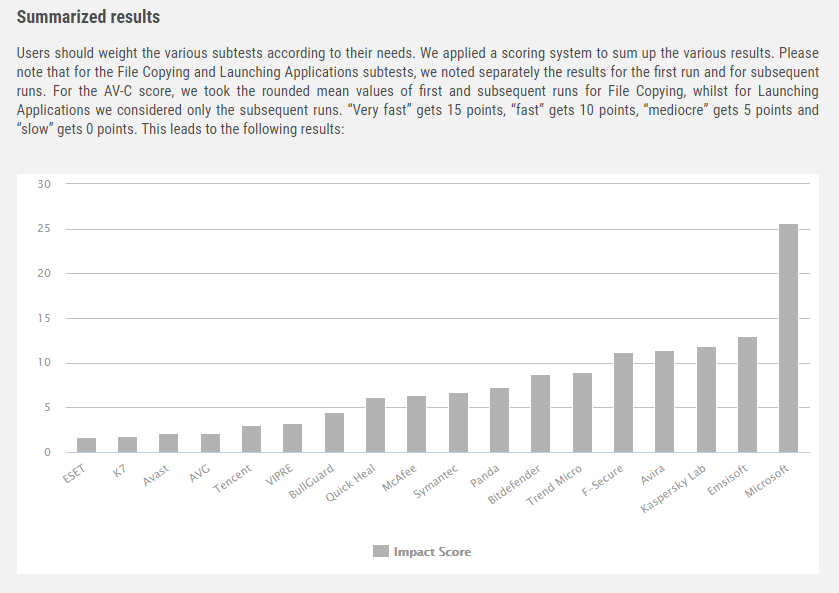Select the Panda impact score bar
Image resolution: width=839 pixels, height=593 pixels.
(x=499, y=421)
